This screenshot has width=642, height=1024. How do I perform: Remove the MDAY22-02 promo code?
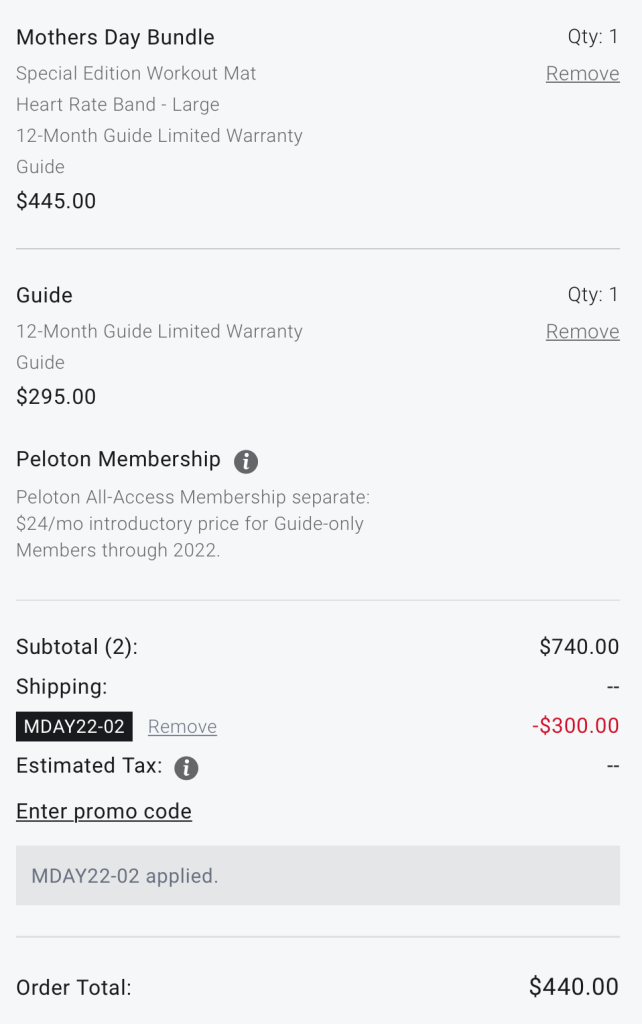[182, 727]
